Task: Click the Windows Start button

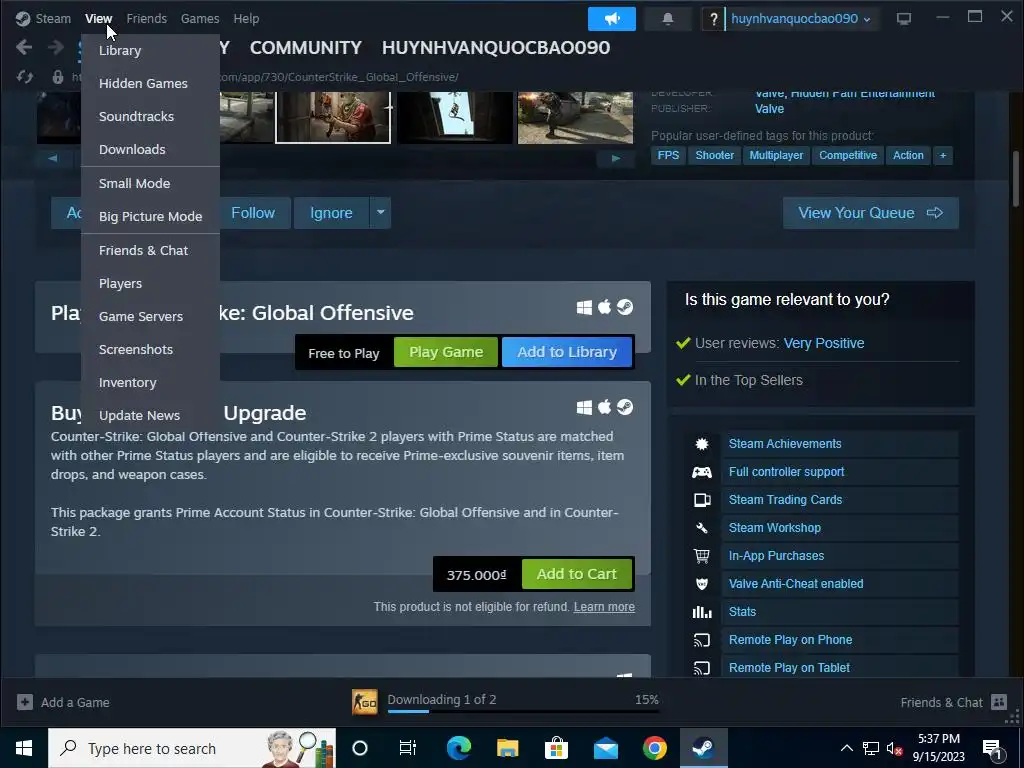Action: 24,748
